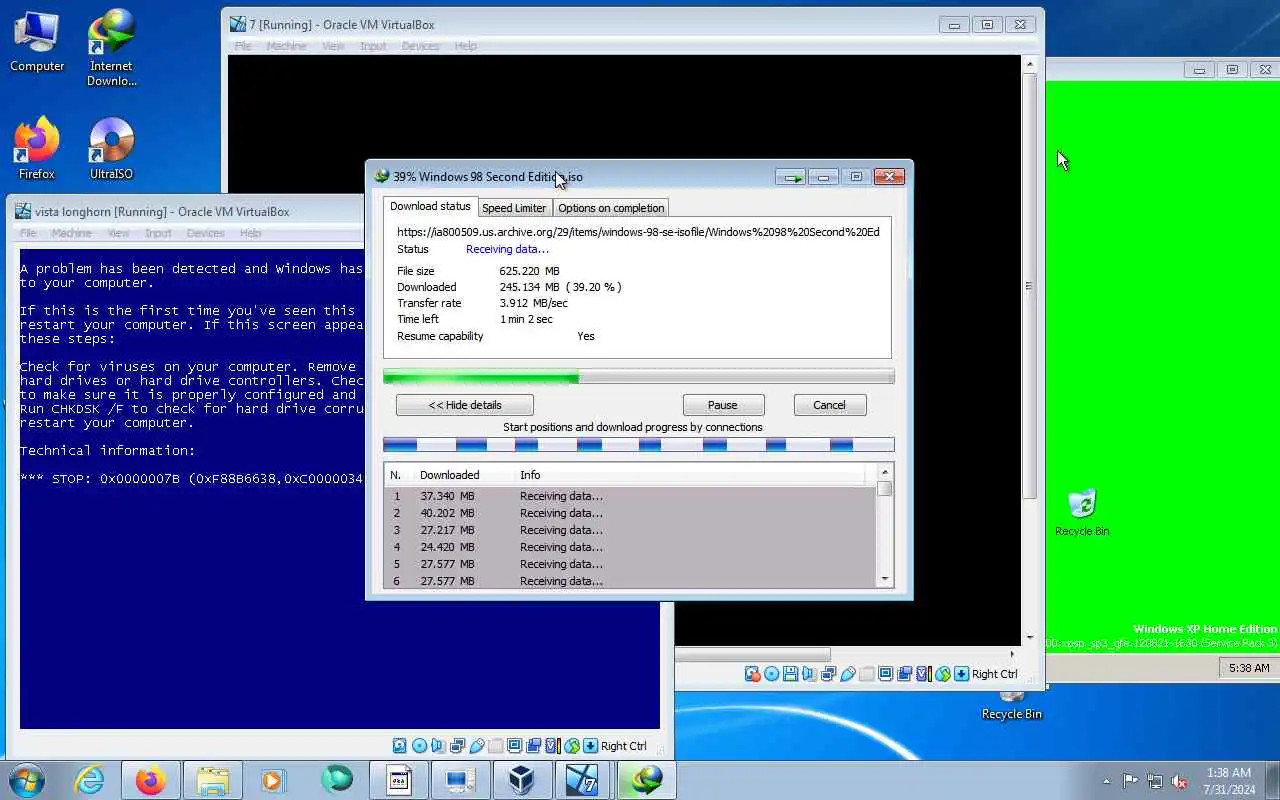
Task: Click optical drive indicator in vista longhorn status bar
Action: click(x=419, y=746)
